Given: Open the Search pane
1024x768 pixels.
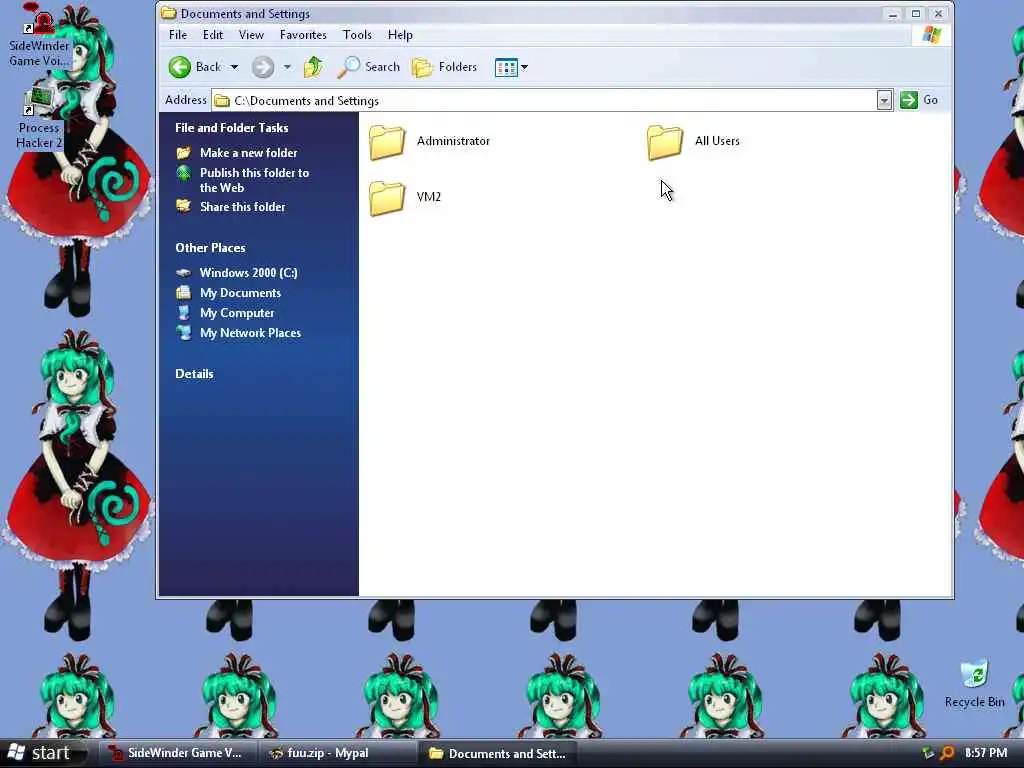Looking at the screenshot, I should 368,67.
